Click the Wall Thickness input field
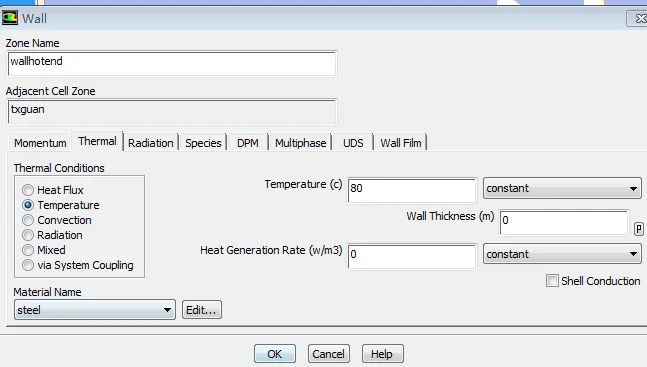 click(x=564, y=222)
